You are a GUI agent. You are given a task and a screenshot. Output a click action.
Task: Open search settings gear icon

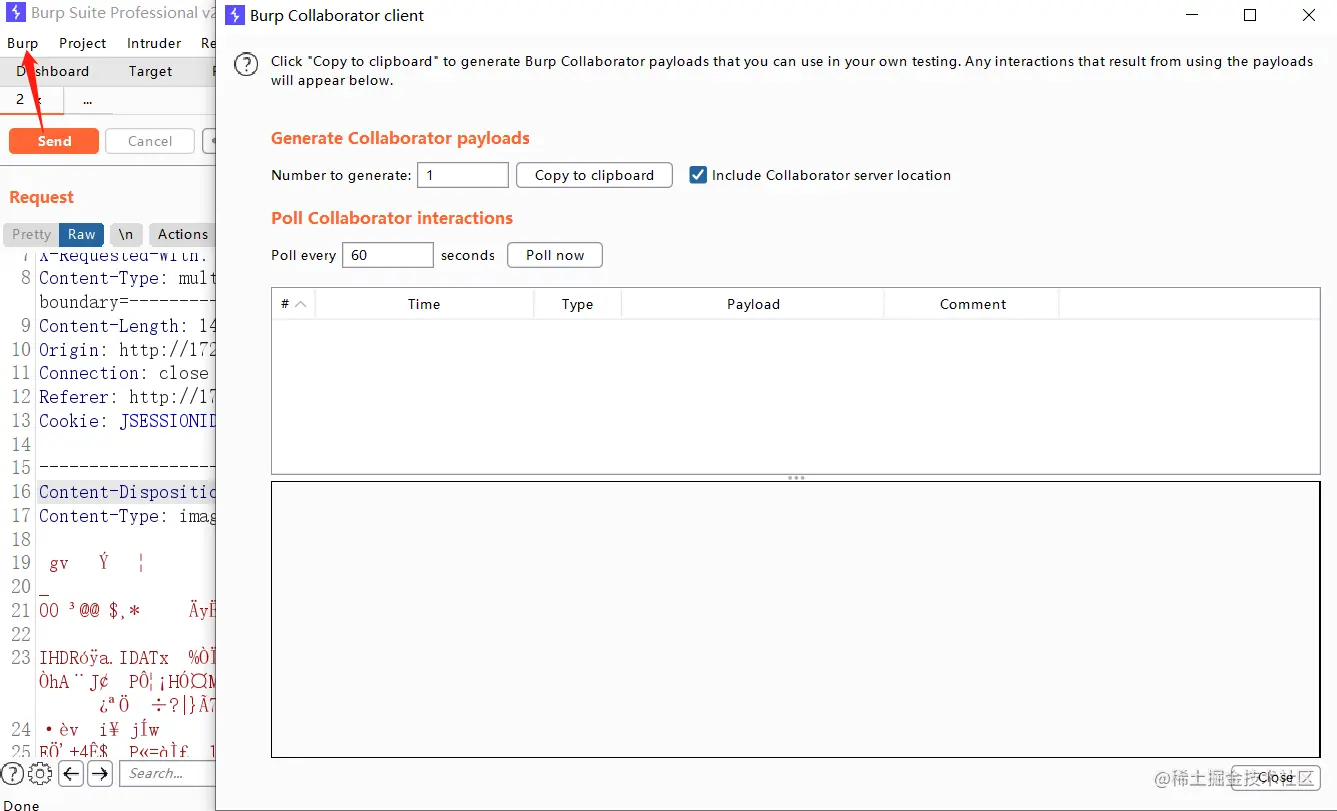pyautogui.click(x=40, y=773)
